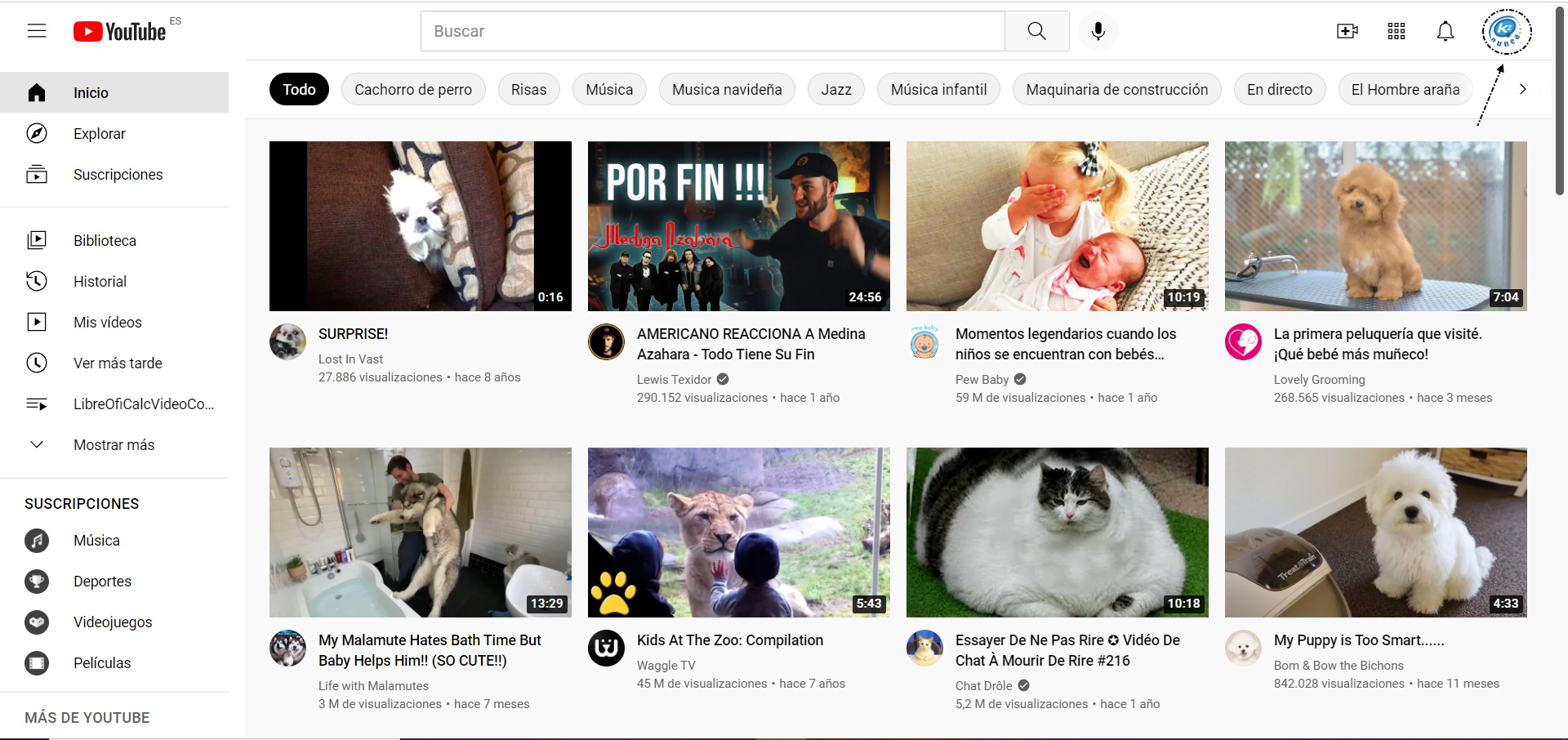The height and width of the screenshot is (740, 1568).
Task: Click the Ver más tarde clock icon
Action: 37,363
